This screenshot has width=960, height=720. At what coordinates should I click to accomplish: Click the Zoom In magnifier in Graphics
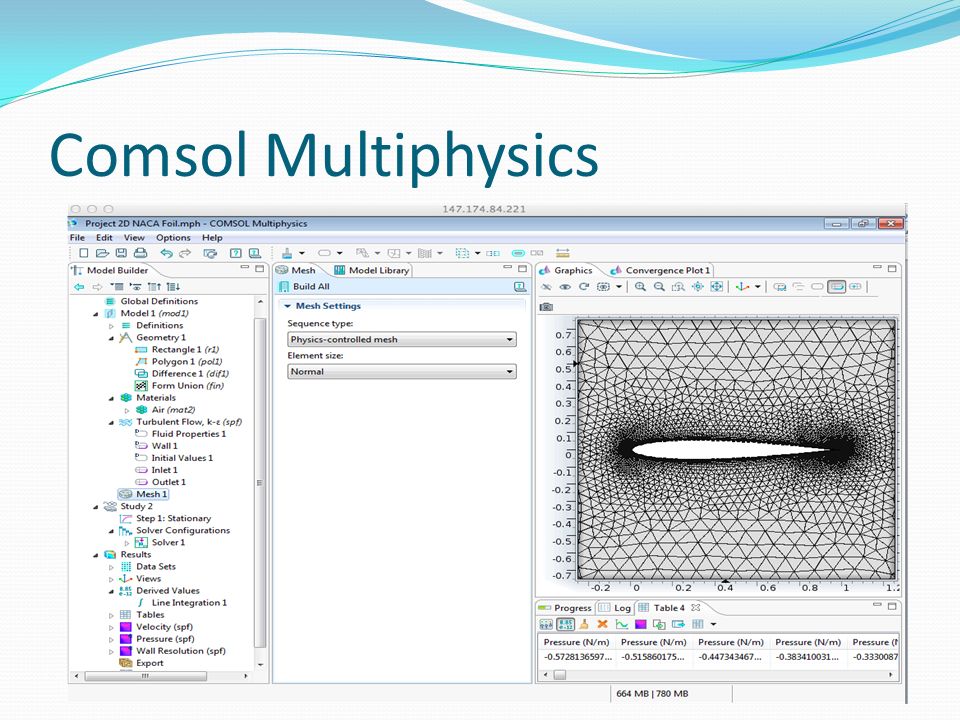click(x=640, y=287)
